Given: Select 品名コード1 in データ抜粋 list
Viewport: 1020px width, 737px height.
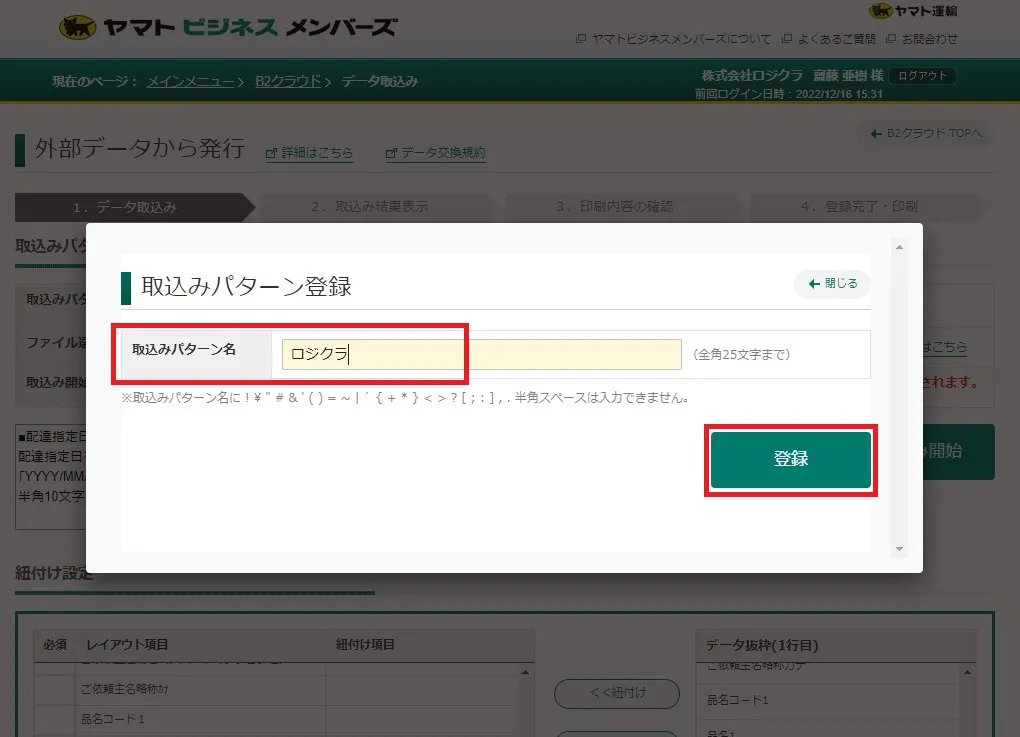Looking at the screenshot, I should (827, 700).
